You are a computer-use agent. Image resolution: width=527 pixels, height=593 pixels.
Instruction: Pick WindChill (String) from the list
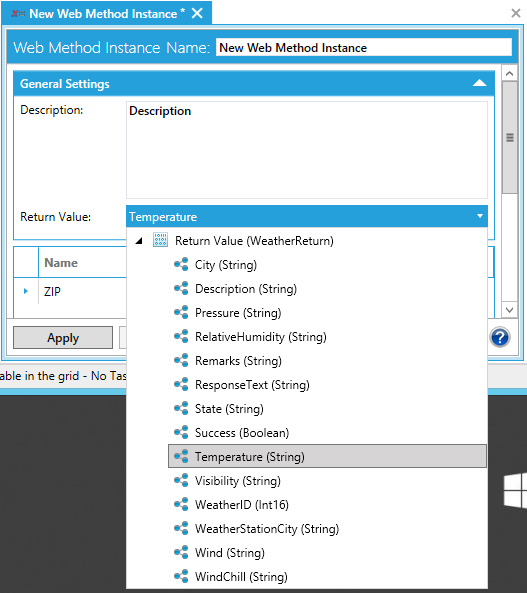pos(241,577)
